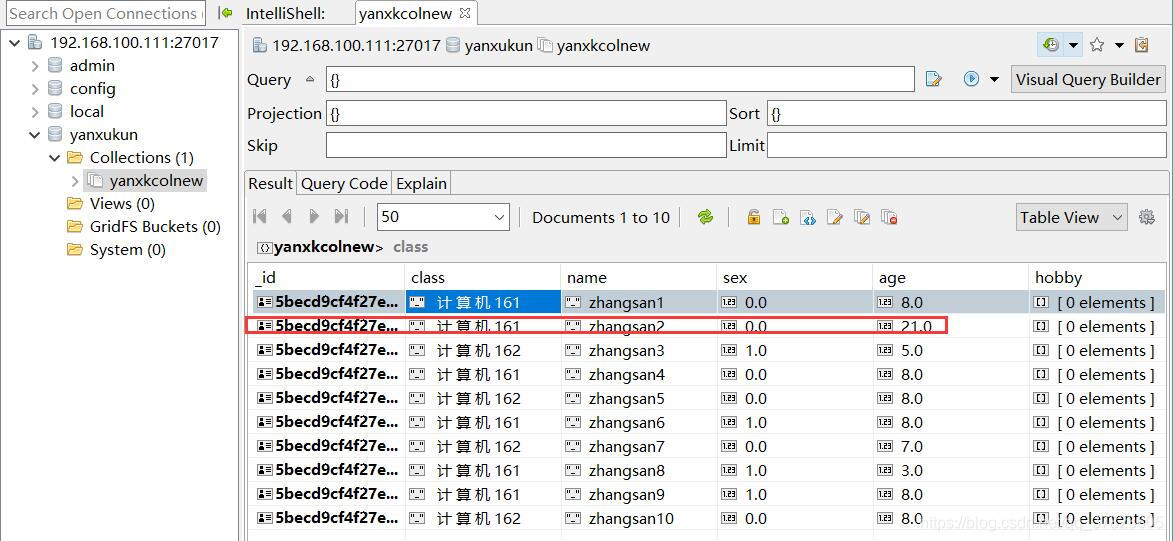Switch to the Result tab
This screenshot has height=541, width=1173.
pos(271,183)
